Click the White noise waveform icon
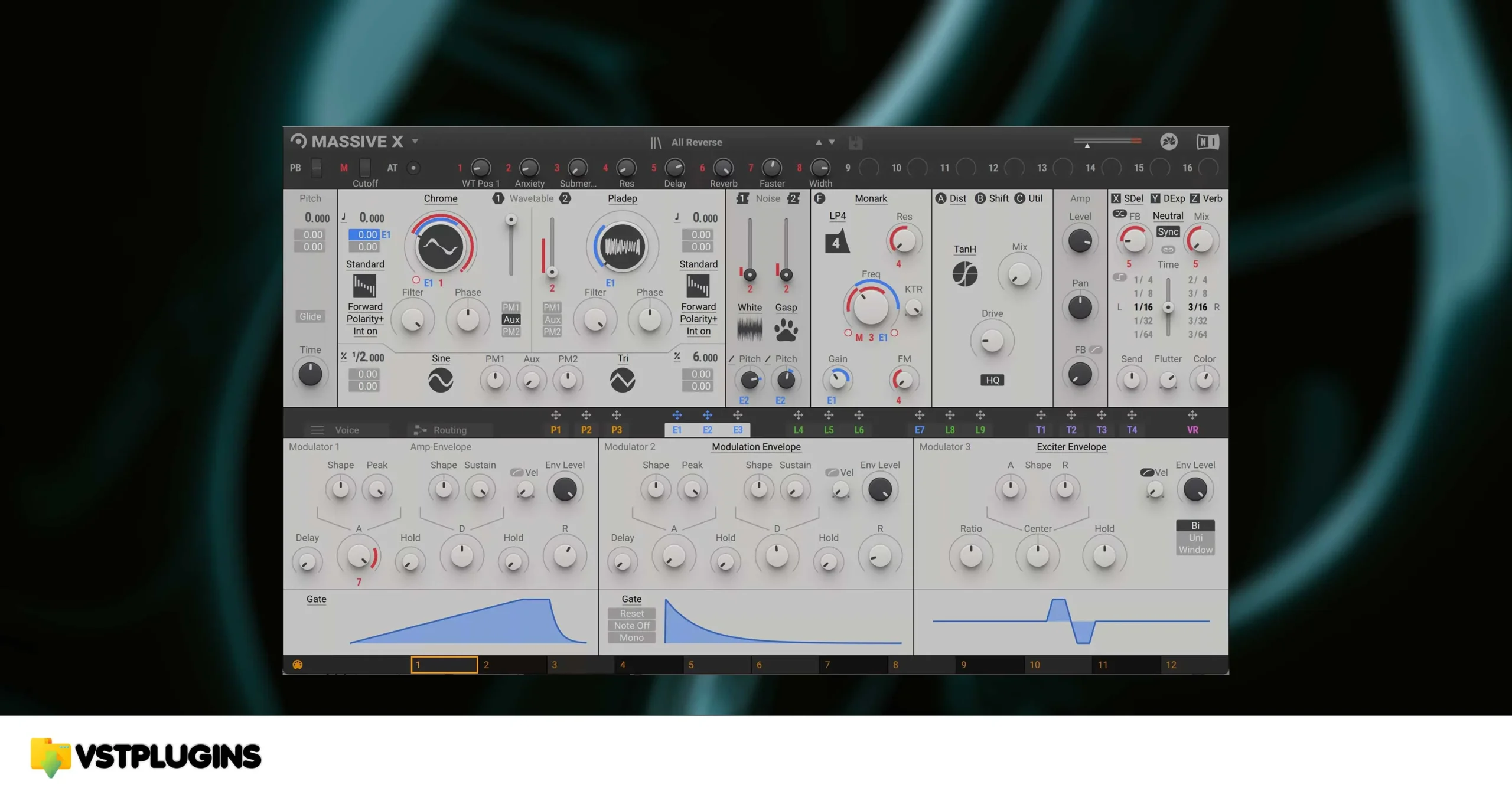The image size is (1512, 801). pos(750,329)
